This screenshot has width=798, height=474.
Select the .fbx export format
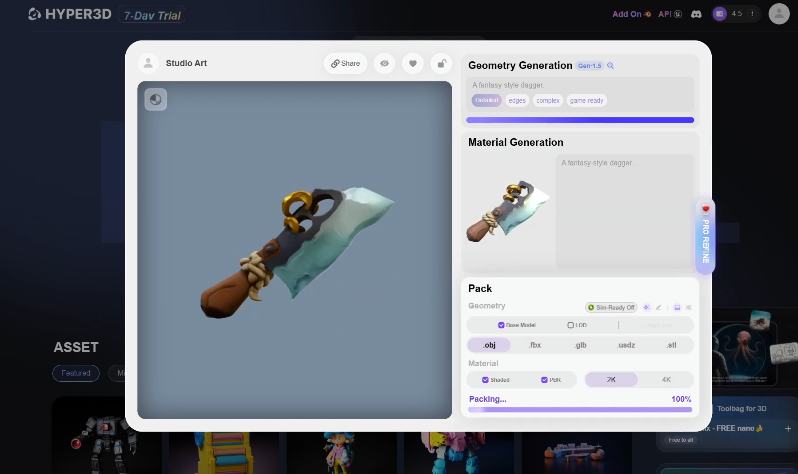pos(534,345)
